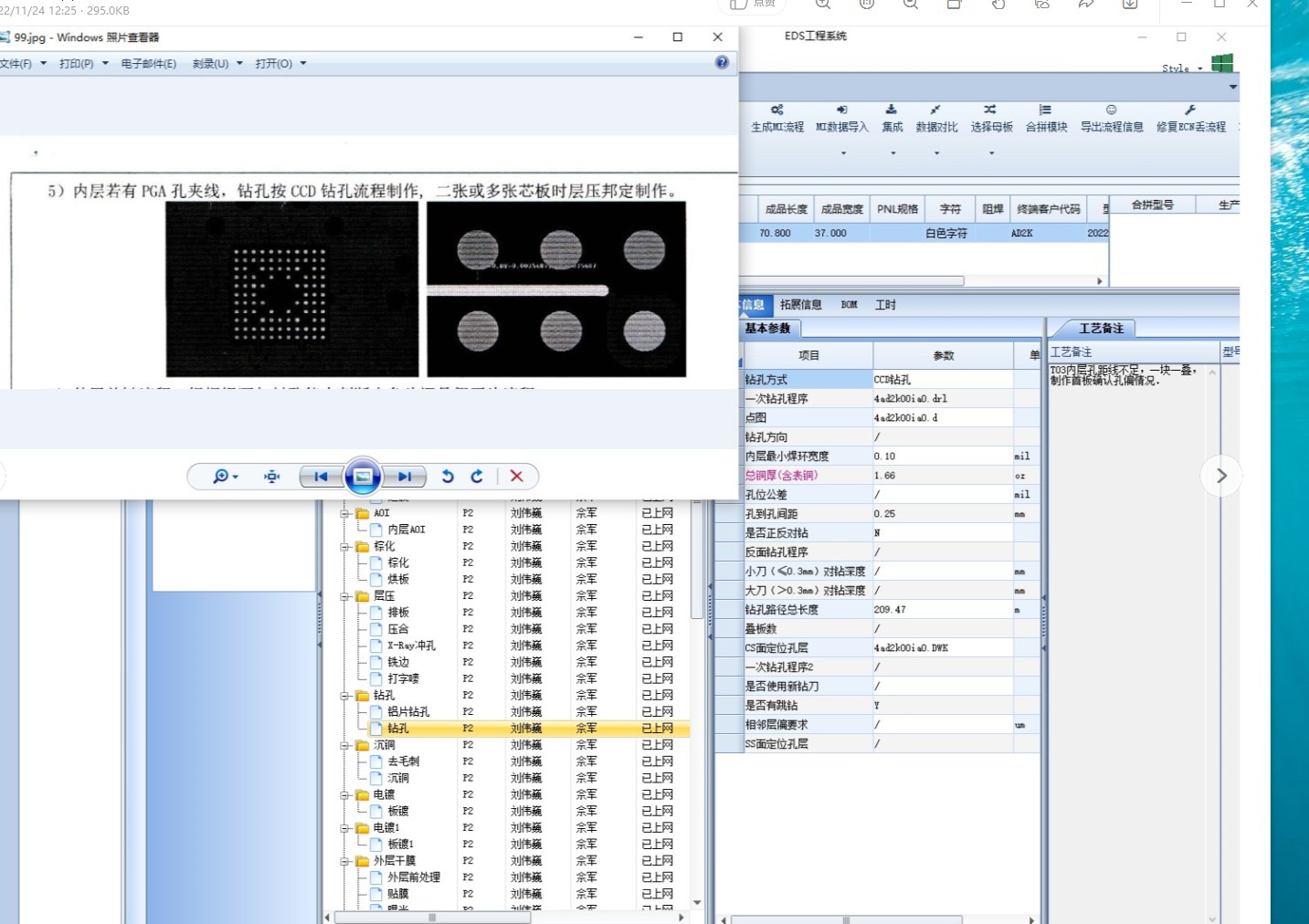The image size is (1309, 924).
Task: Fit the photo to actual size
Action: tap(271, 476)
